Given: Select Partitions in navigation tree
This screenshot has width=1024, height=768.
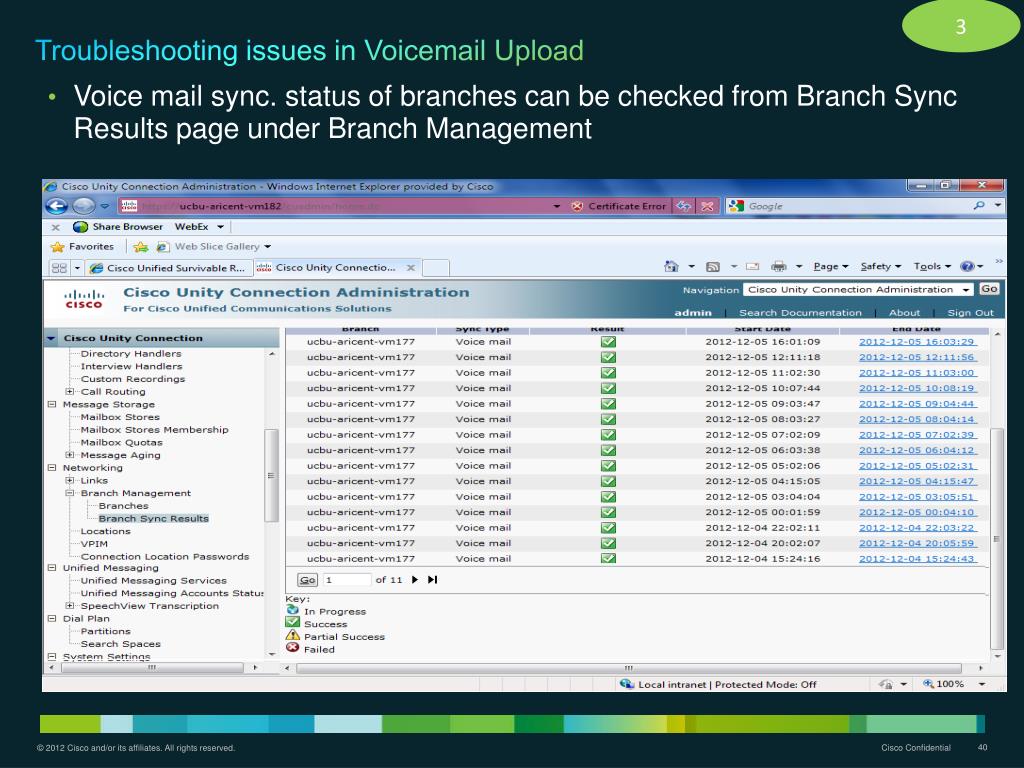Looking at the screenshot, I should pos(105,632).
